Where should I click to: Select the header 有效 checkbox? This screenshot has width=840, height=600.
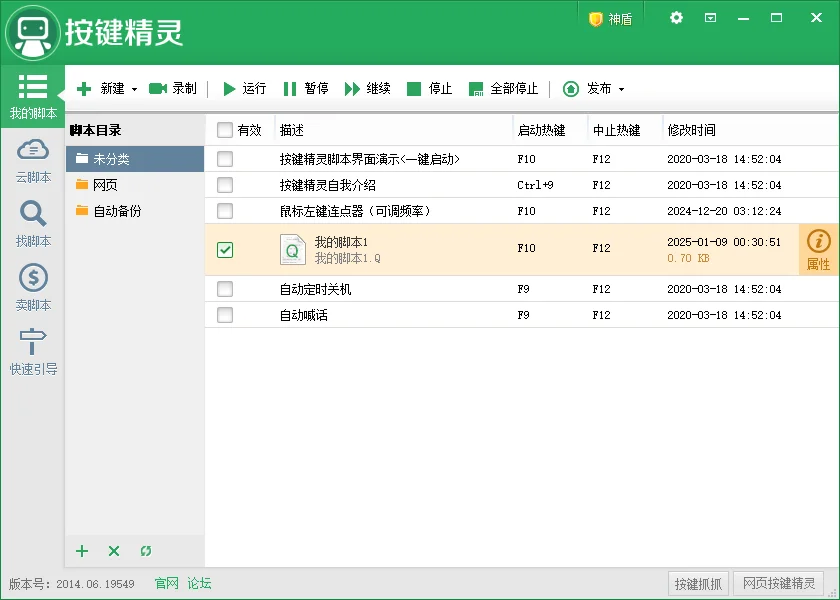225,130
